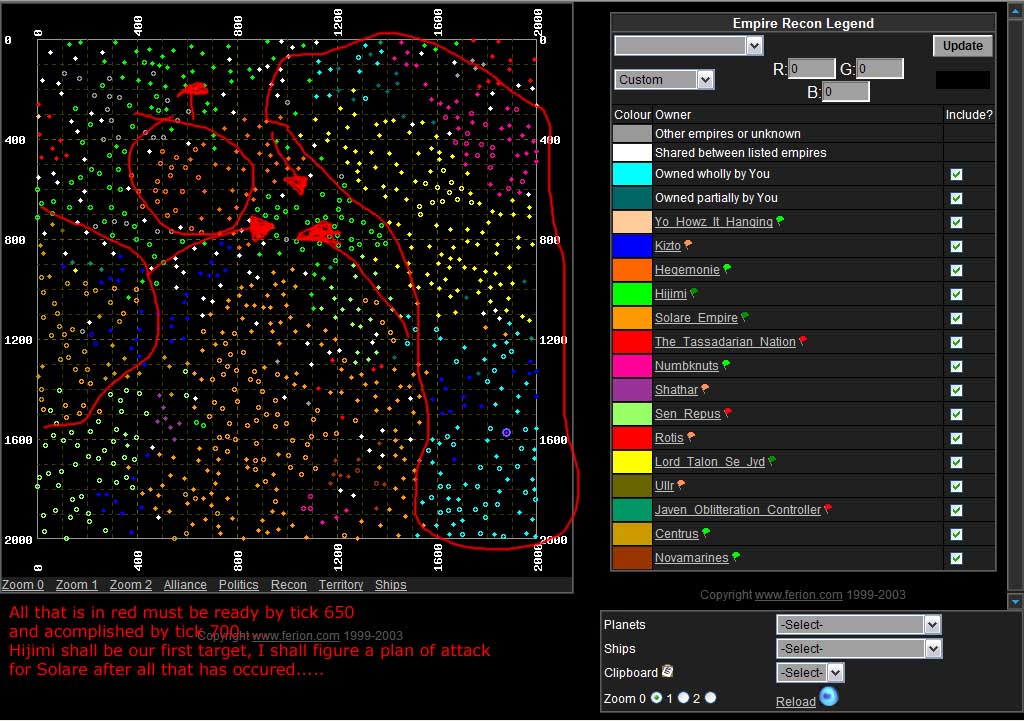Select the Zoom 2 radio button in the bottom panel
The width and height of the screenshot is (1024, 721).
[710, 697]
